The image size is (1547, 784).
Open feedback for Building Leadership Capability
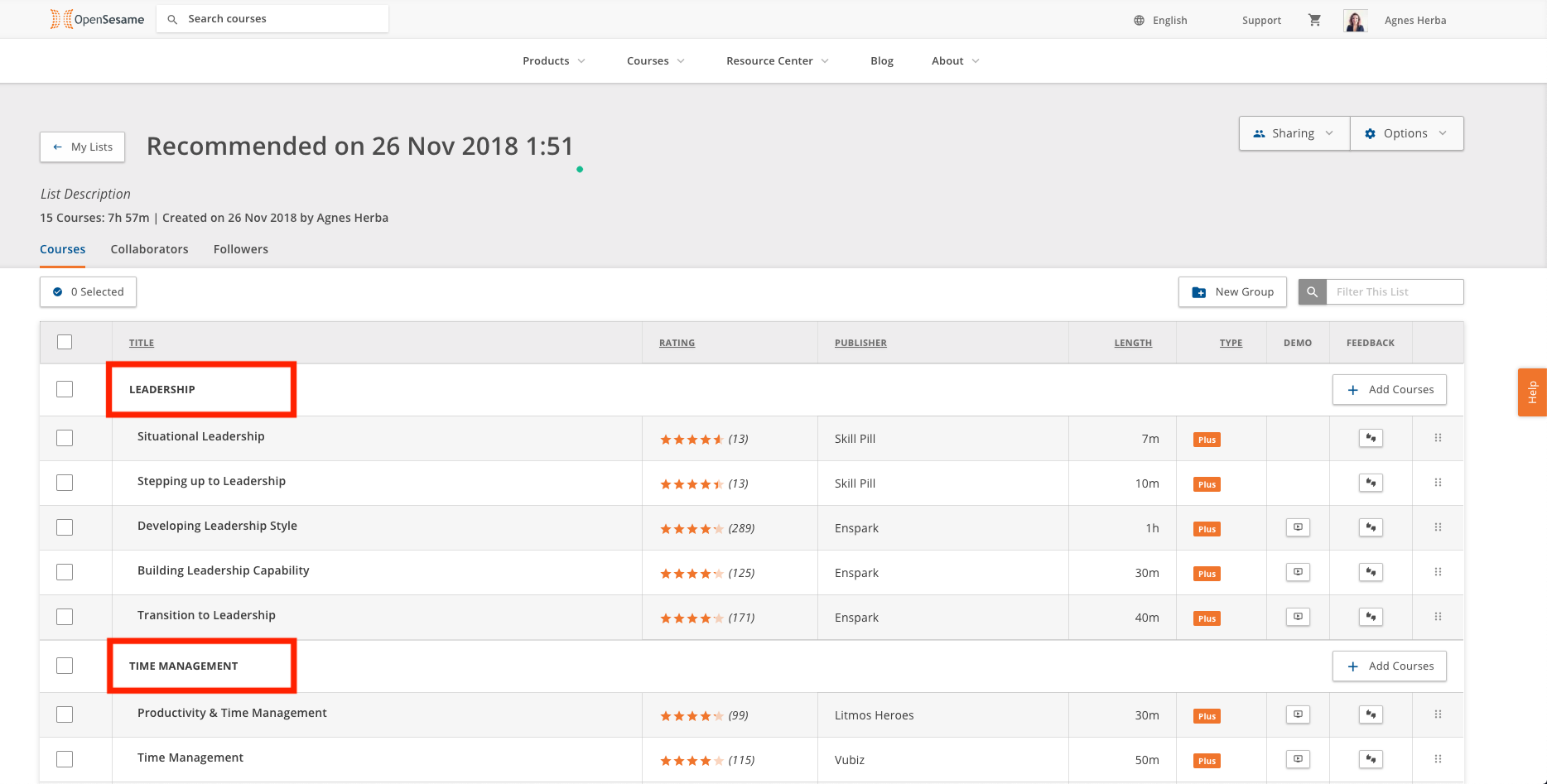(x=1371, y=572)
